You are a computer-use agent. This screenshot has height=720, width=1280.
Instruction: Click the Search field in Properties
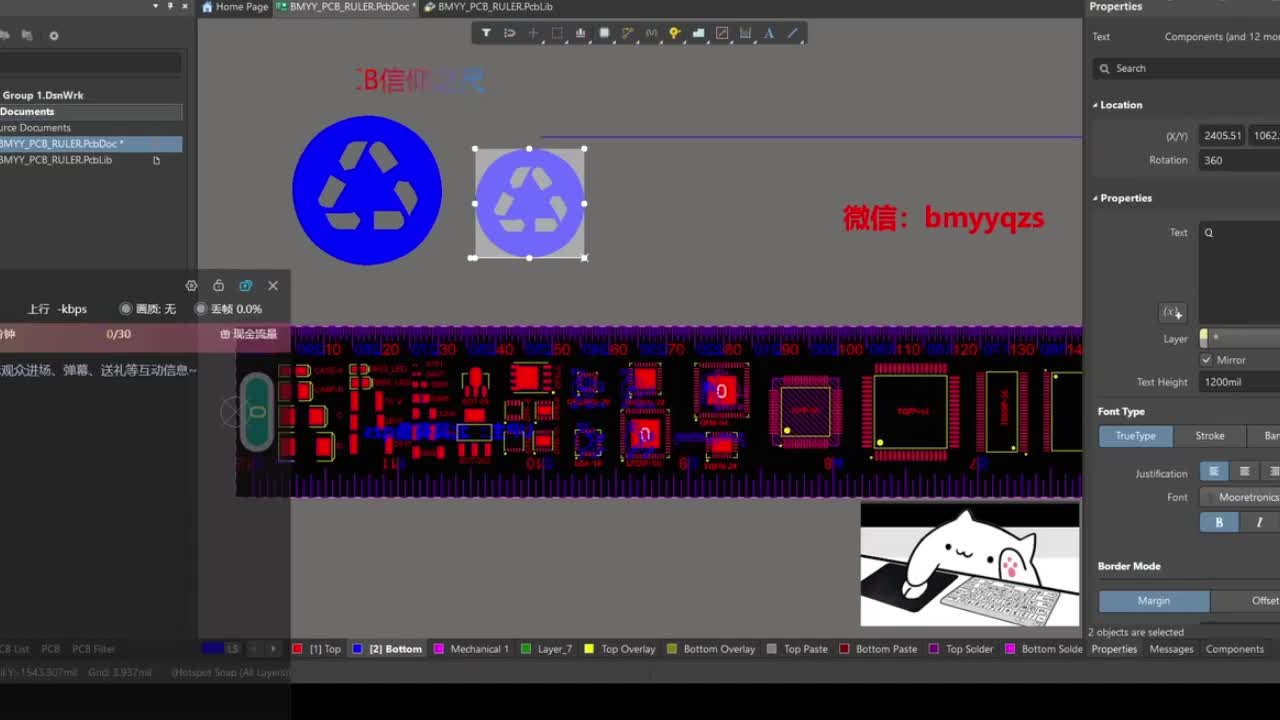(x=1187, y=68)
